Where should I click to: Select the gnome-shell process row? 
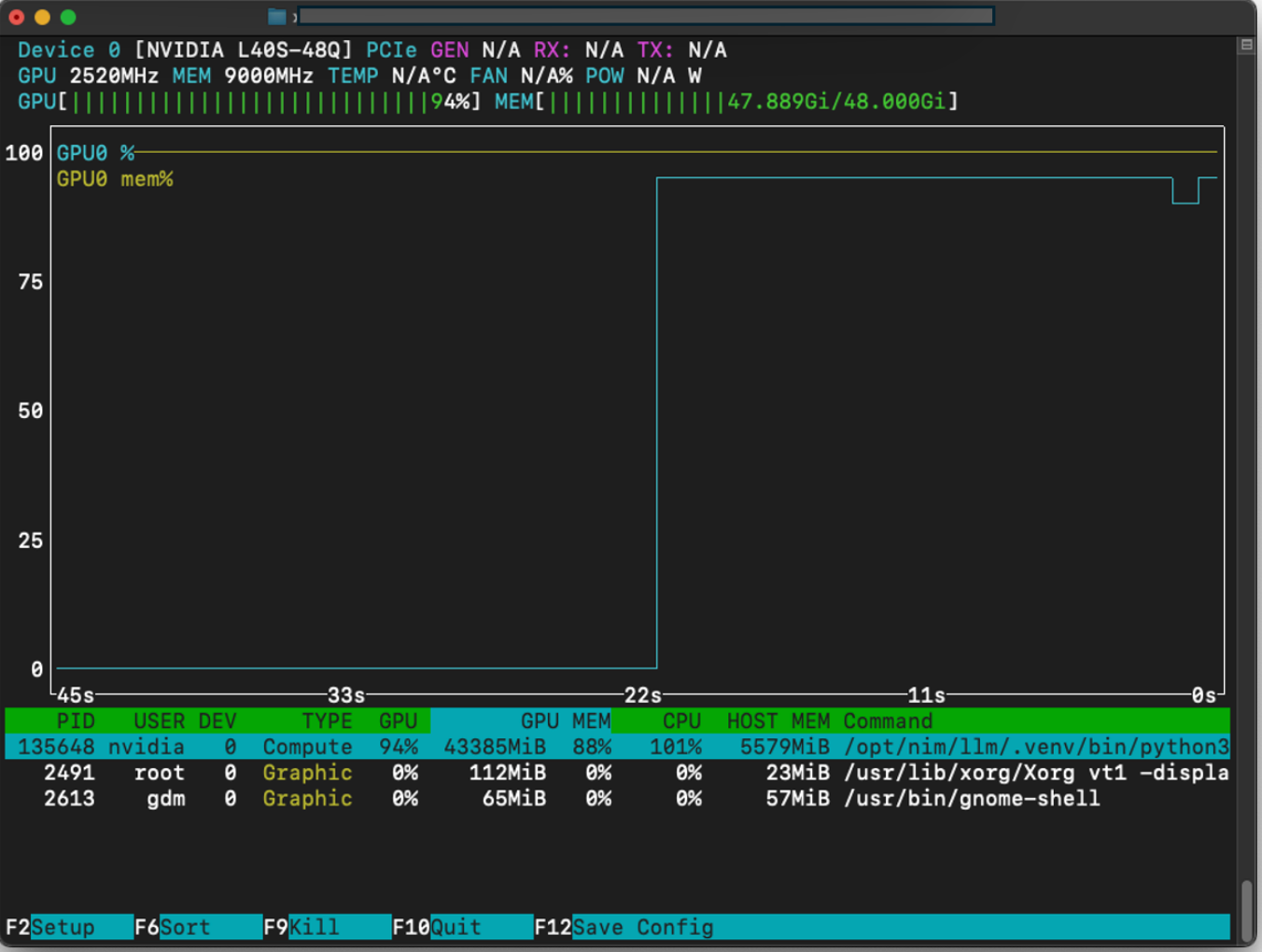(616, 799)
